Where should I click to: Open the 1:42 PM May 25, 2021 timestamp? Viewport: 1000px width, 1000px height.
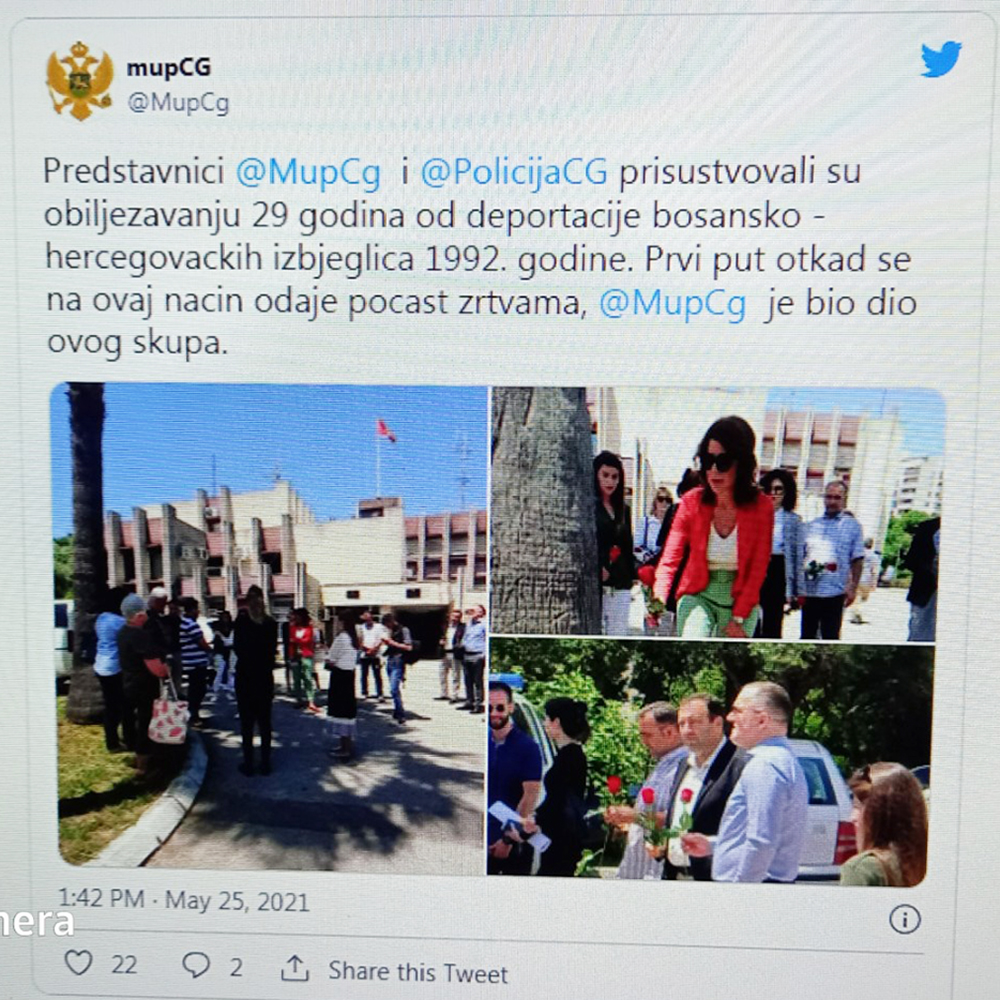pyautogui.click(x=184, y=900)
